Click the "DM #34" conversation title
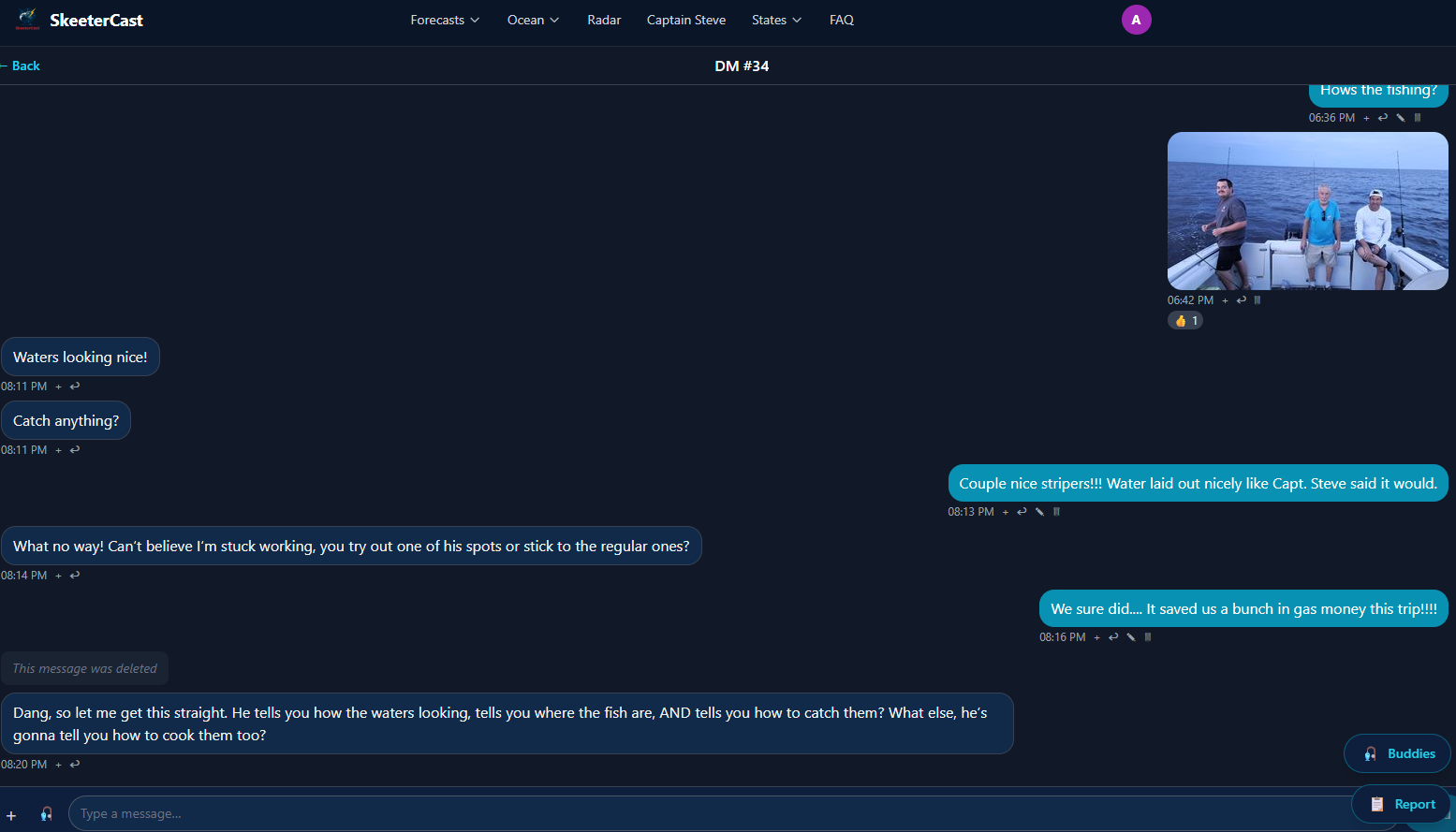The width and height of the screenshot is (1456, 832). click(x=742, y=66)
